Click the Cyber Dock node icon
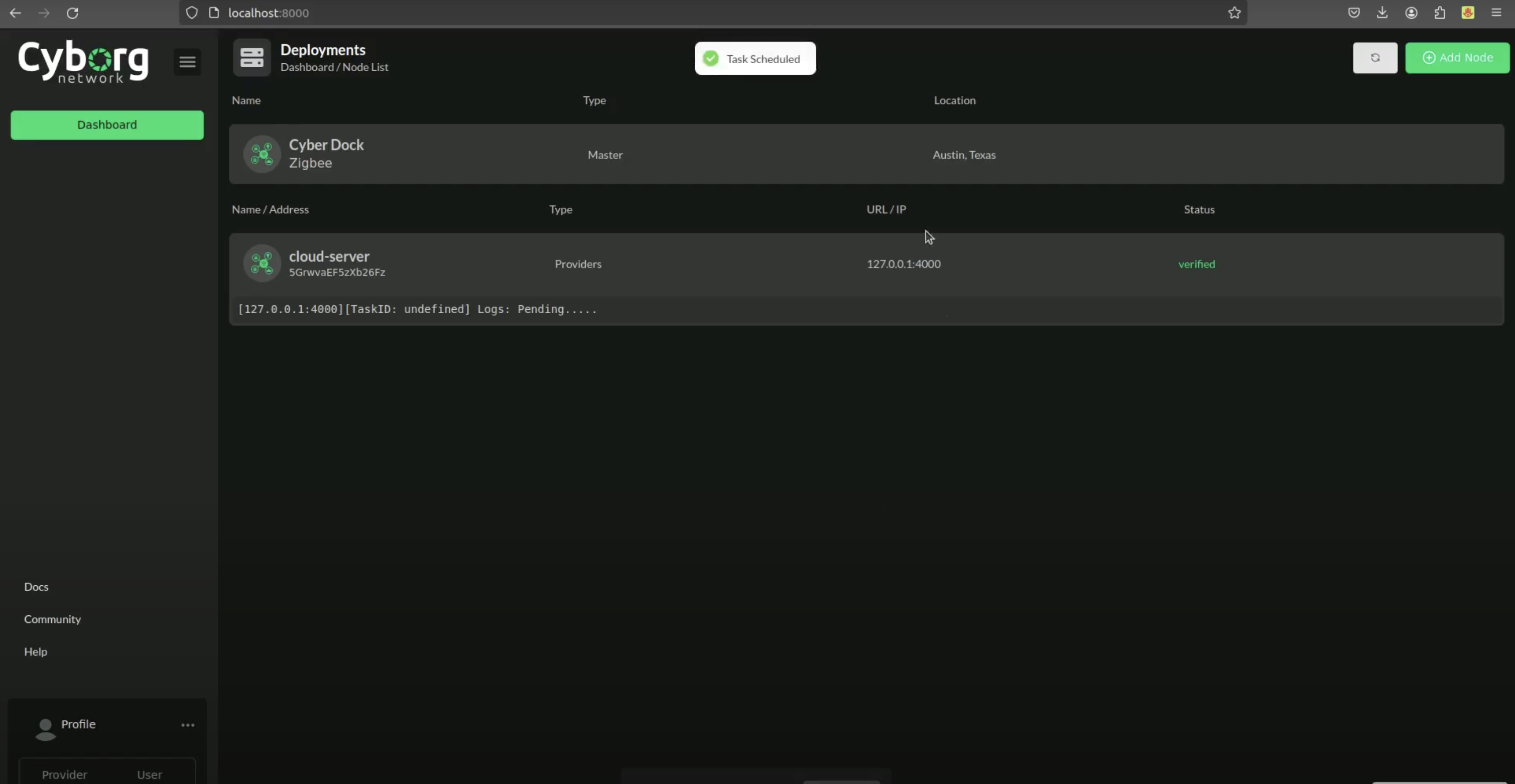 click(262, 155)
